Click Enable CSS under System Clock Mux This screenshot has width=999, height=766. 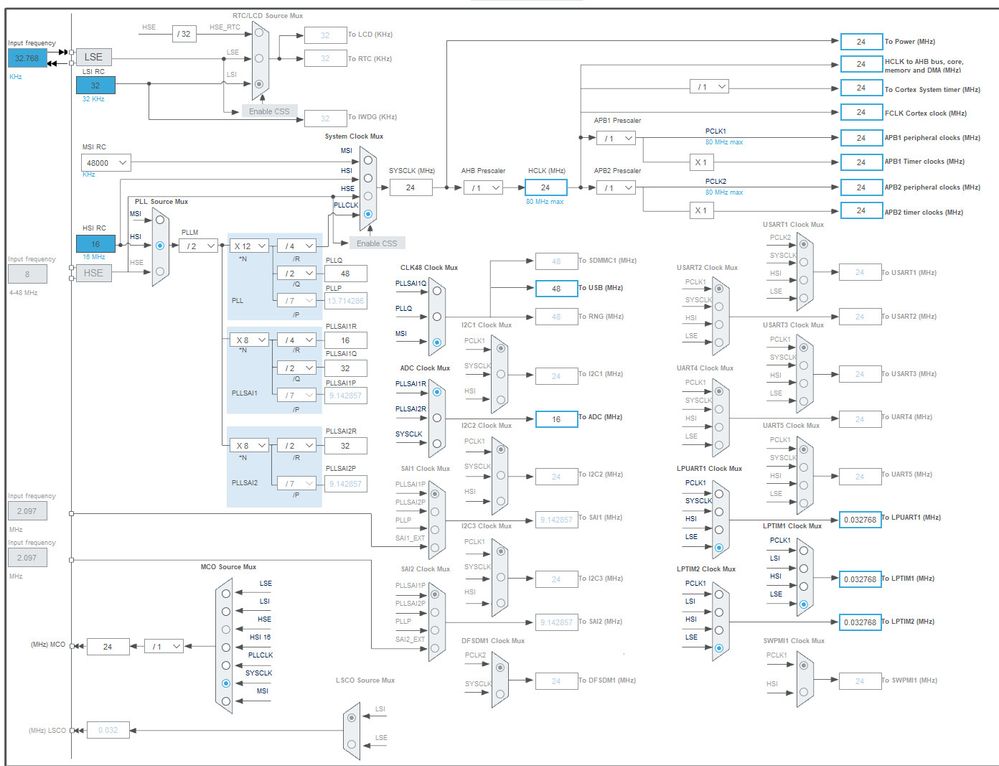377,243
